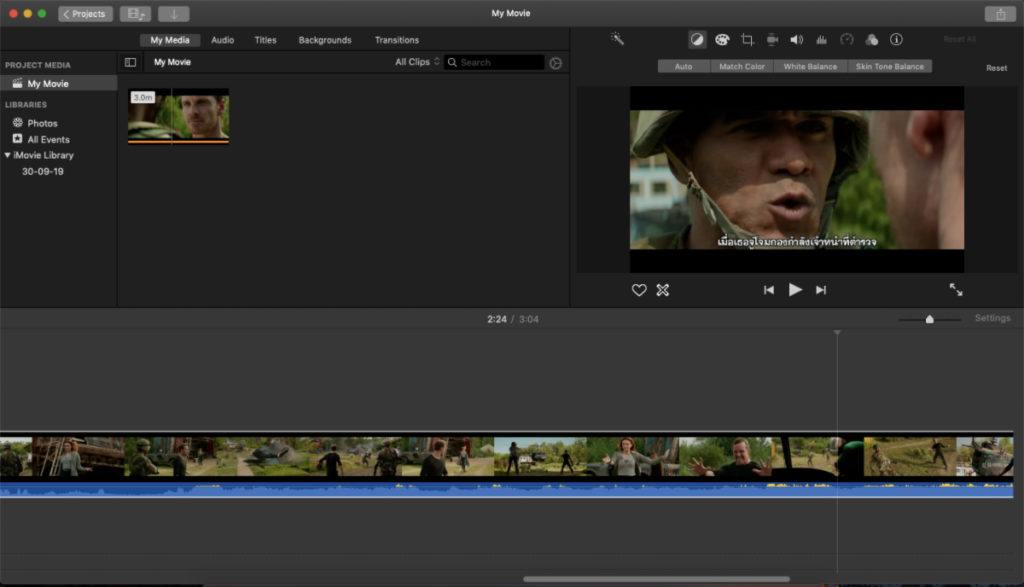The width and height of the screenshot is (1024, 587).
Task: Select the Clip Filter effects icon
Action: coord(872,40)
